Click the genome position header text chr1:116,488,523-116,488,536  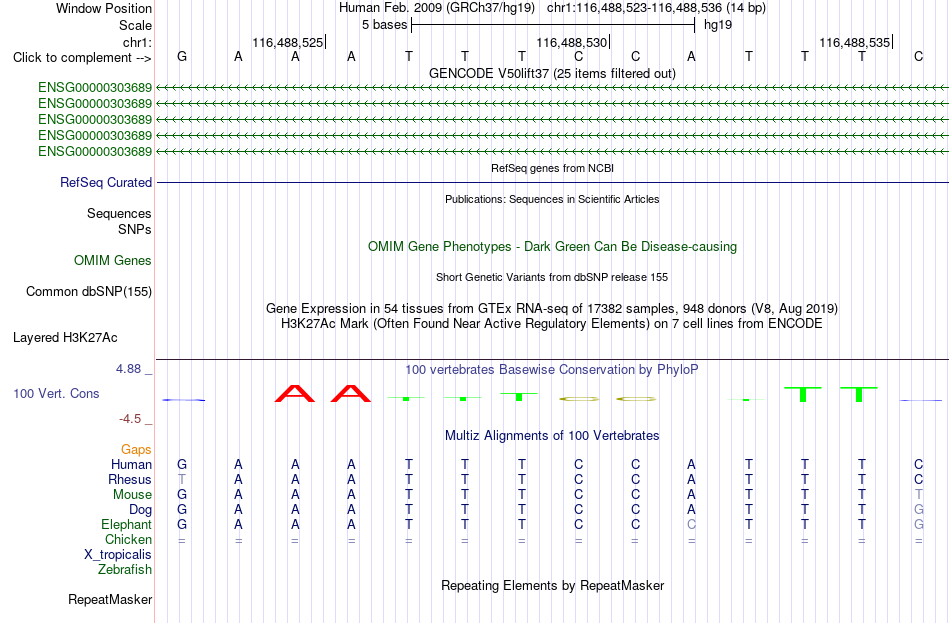click(634, 8)
